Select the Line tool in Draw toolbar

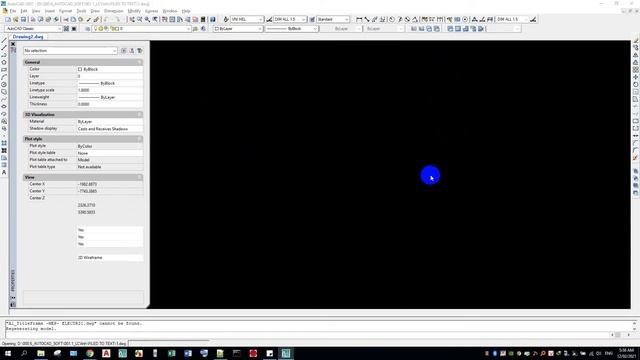(x=4, y=40)
